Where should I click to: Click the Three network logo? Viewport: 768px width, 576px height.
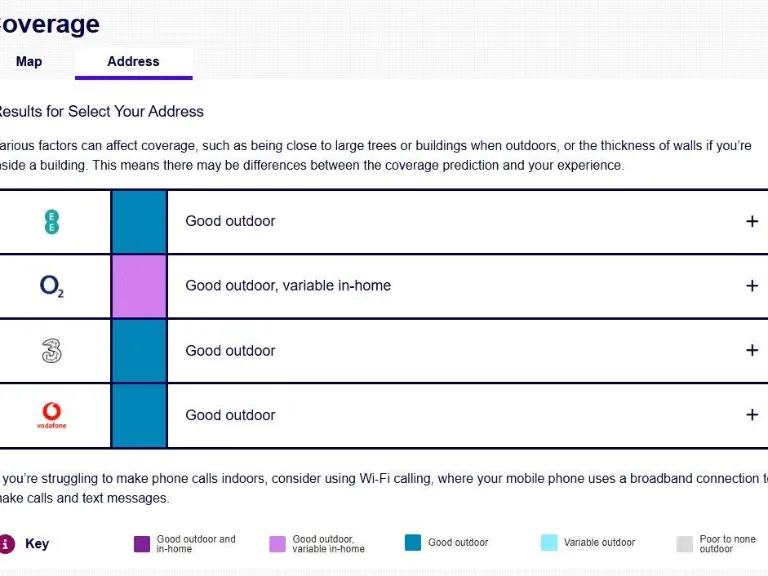[52, 351]
